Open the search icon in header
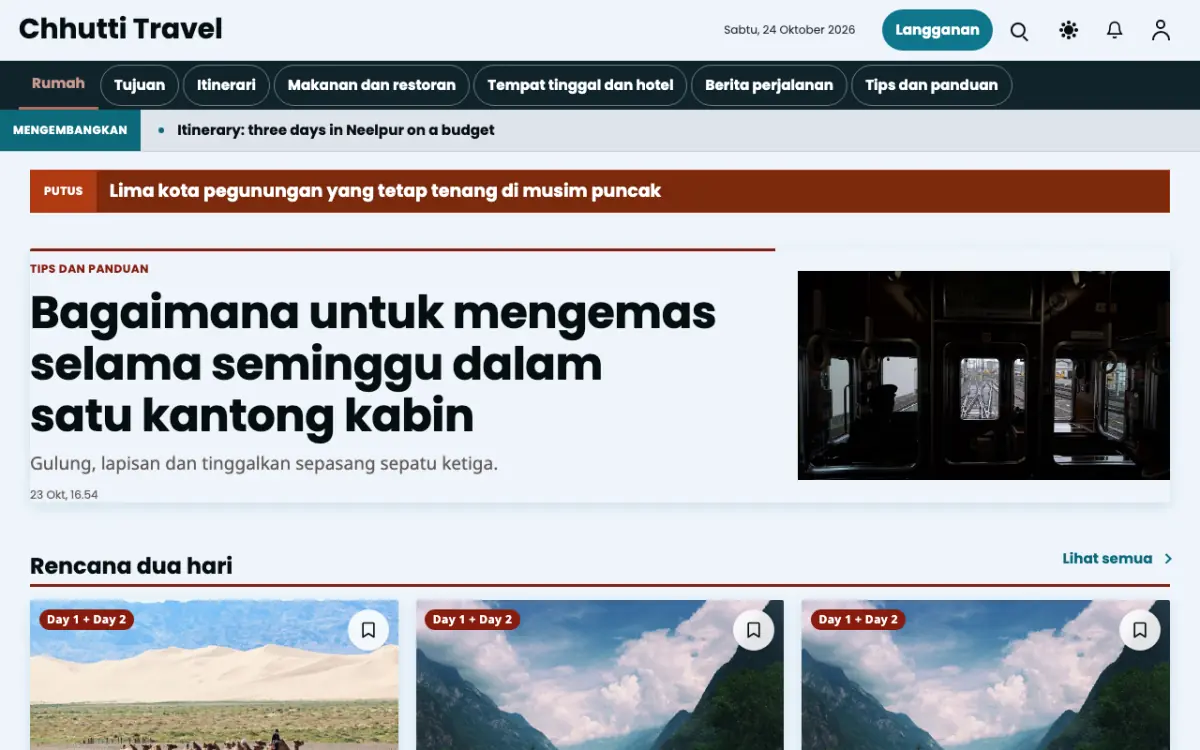This screenshot has width=1200, height=750. click(1019, 31)
